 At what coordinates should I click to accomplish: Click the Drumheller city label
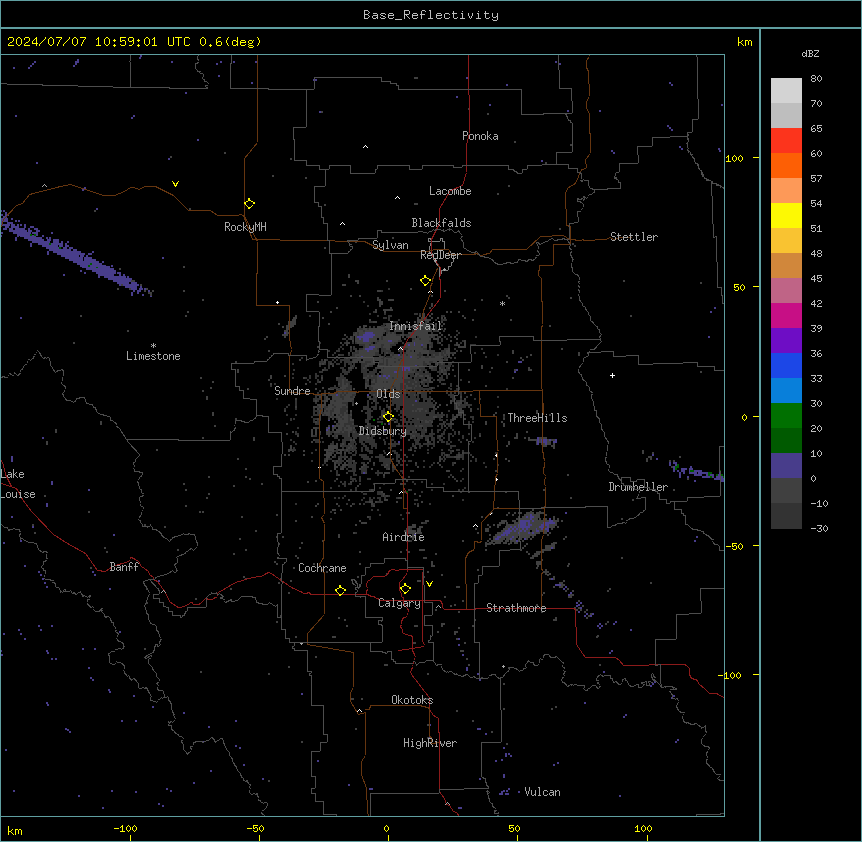tap(638, 487)
